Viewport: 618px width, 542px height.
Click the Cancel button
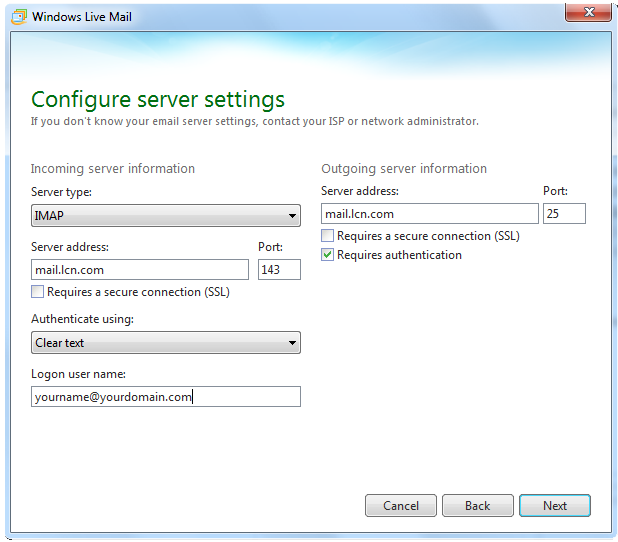click(401, 505)
